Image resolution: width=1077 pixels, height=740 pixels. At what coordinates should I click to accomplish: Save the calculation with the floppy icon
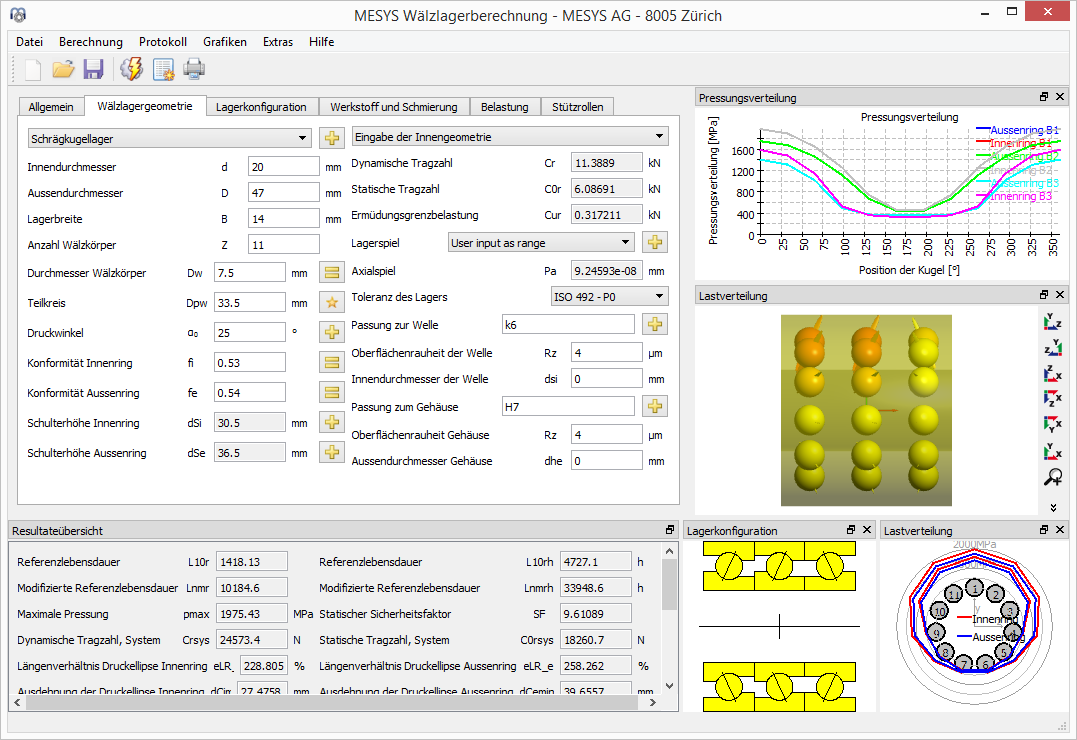pos(93,69)
